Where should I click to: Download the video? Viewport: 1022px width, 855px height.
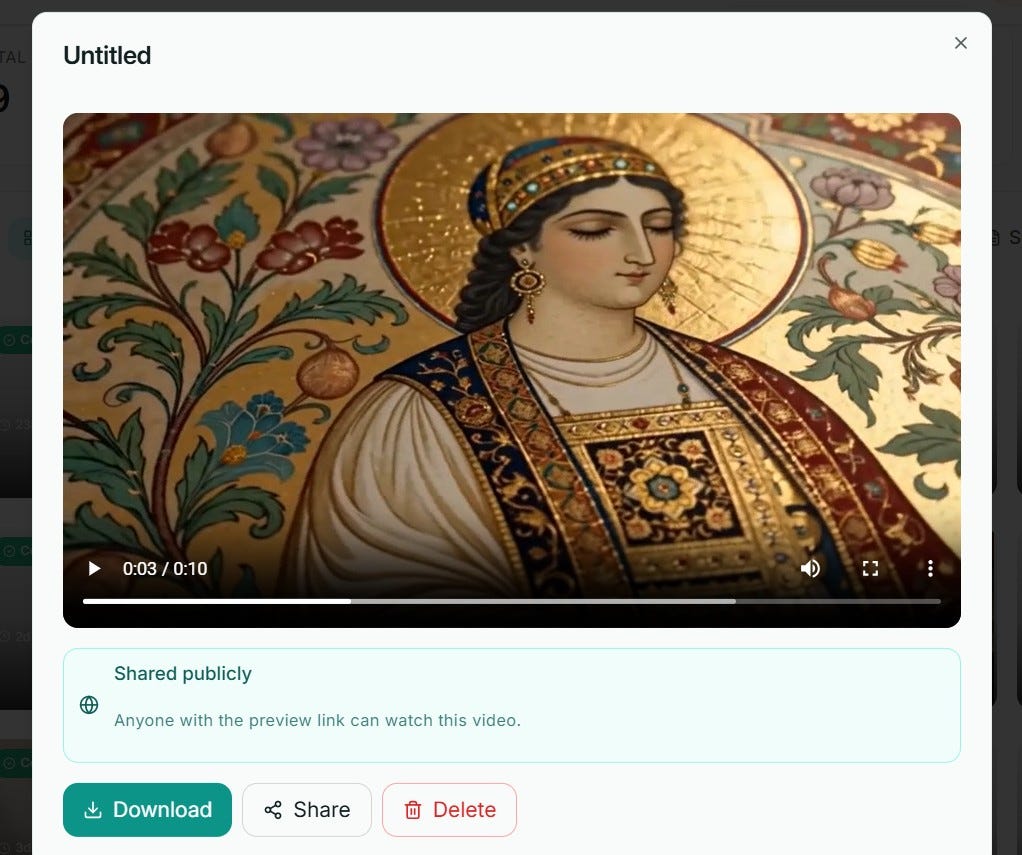(x=147, y=809)
